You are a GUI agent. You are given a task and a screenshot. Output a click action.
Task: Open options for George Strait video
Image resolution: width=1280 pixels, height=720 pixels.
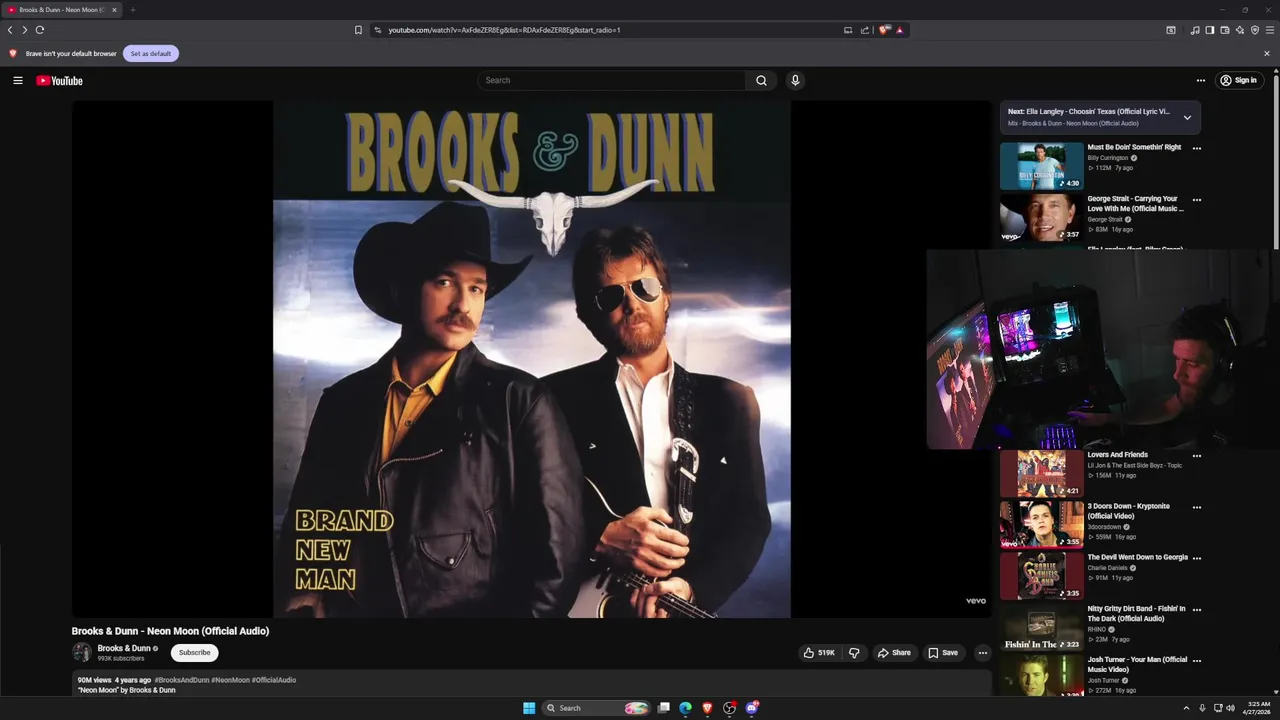point(1196,199)
